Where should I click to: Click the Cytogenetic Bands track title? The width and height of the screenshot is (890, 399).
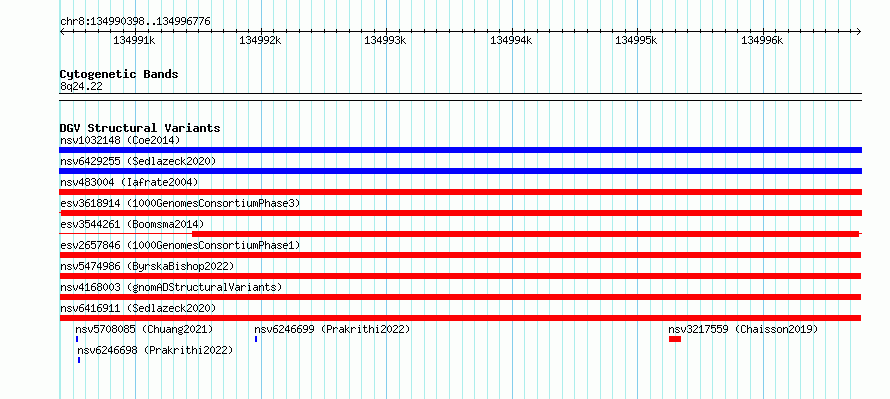[x=119, y=74]
